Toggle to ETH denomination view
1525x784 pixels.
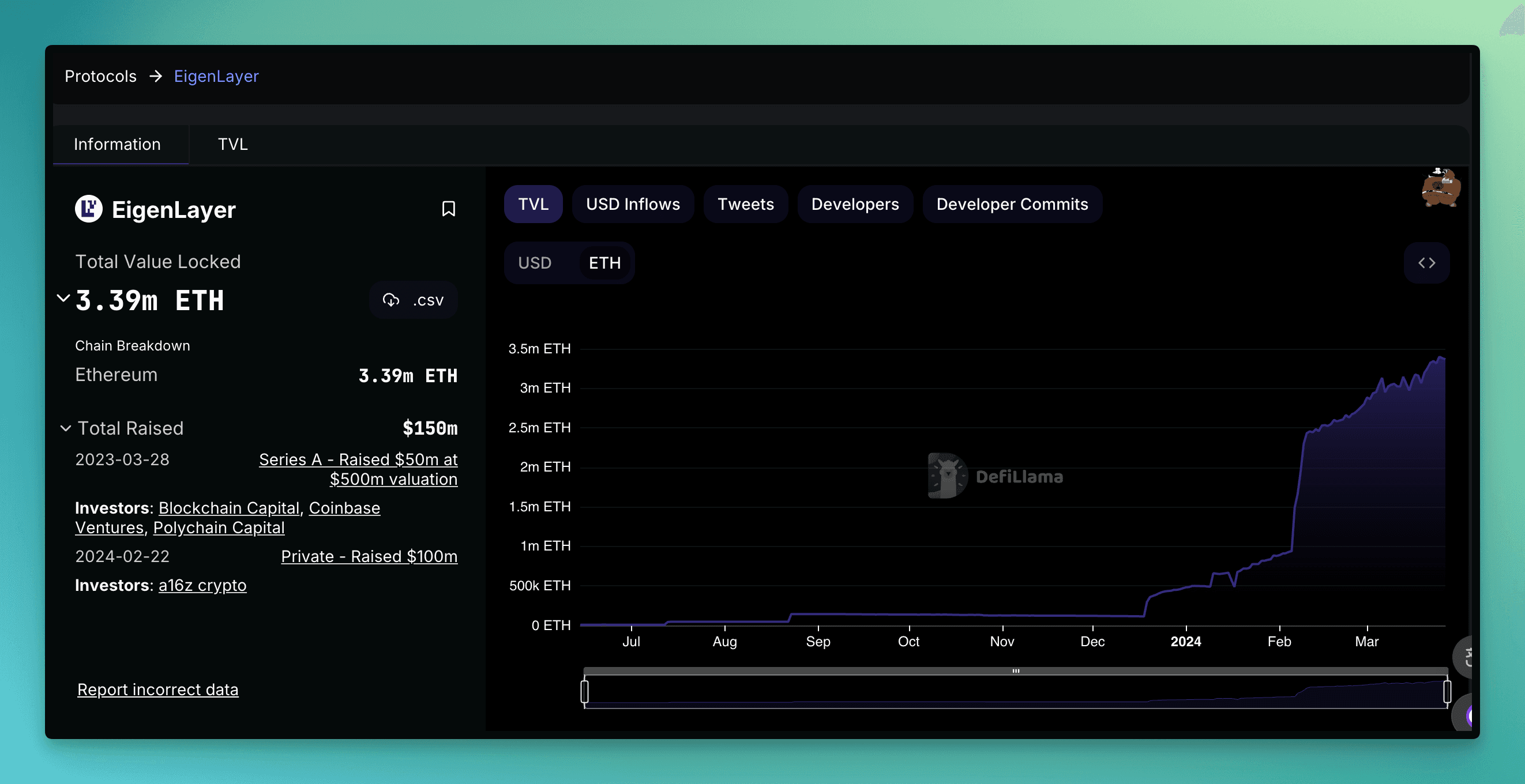click(x=605, y=262)
